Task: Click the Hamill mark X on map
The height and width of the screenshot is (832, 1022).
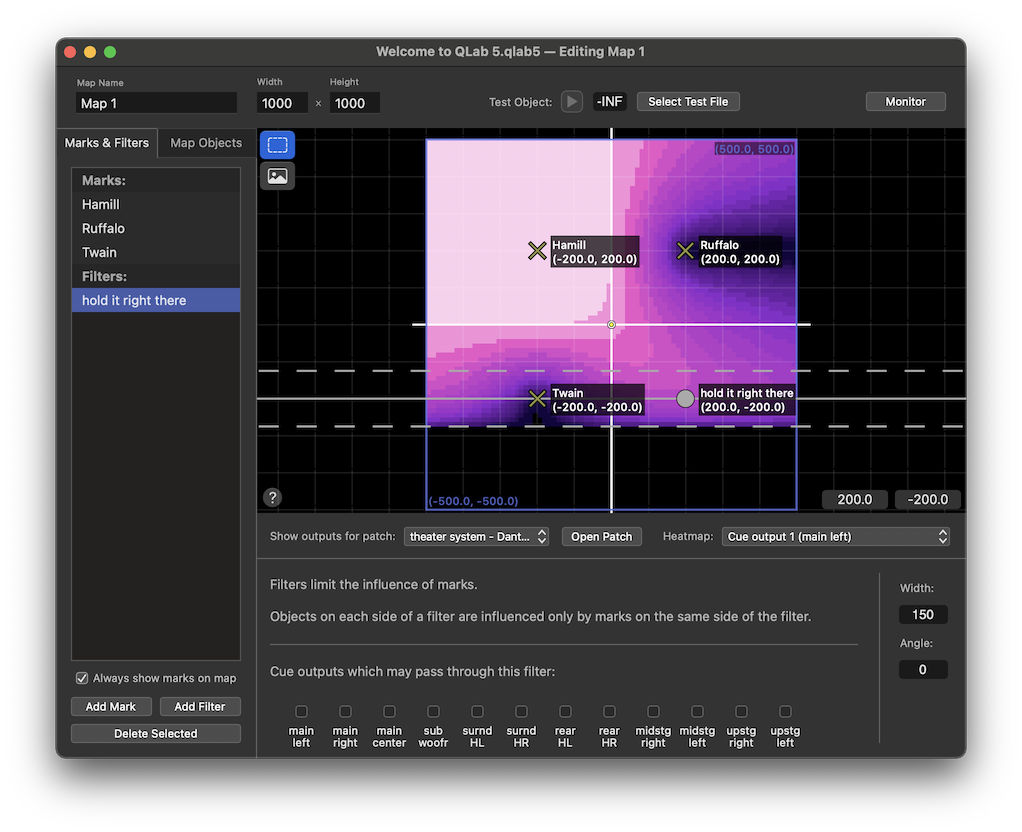Action: 537,251
